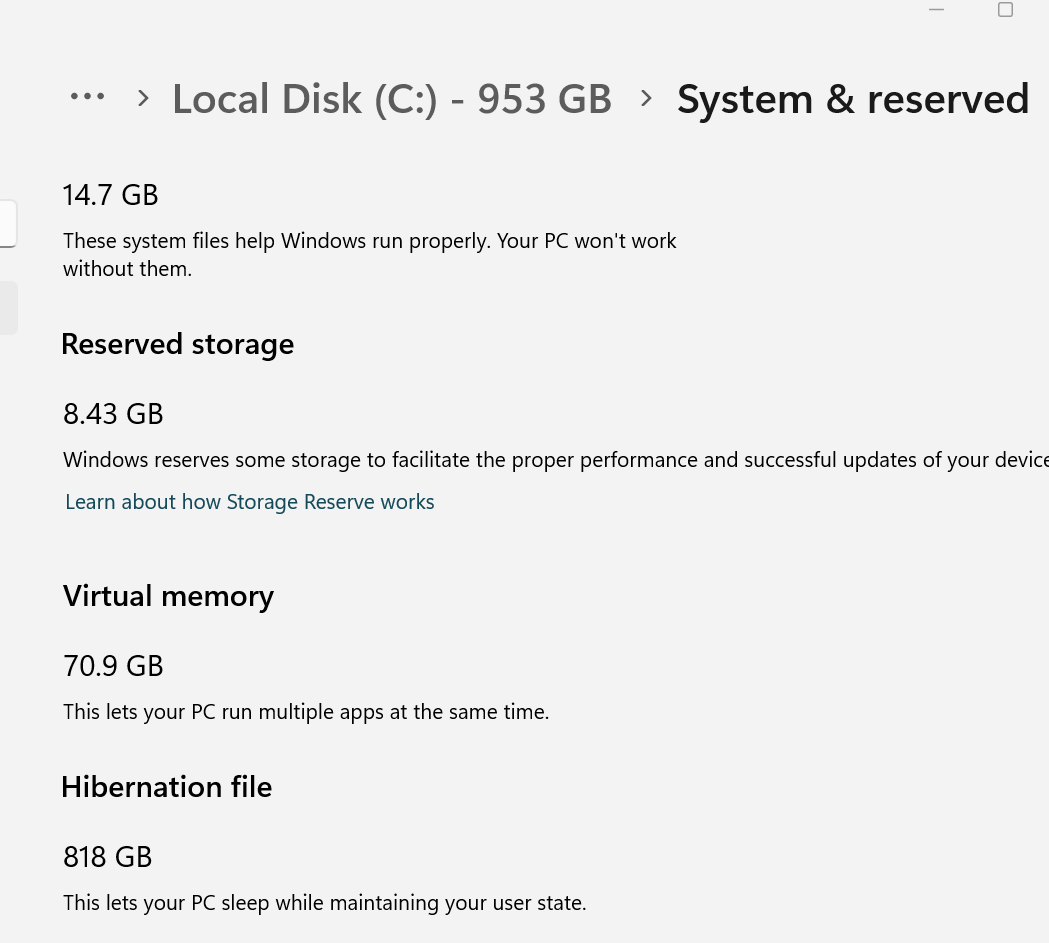Open Learn about how Storage Reserve works

point(249,502)
